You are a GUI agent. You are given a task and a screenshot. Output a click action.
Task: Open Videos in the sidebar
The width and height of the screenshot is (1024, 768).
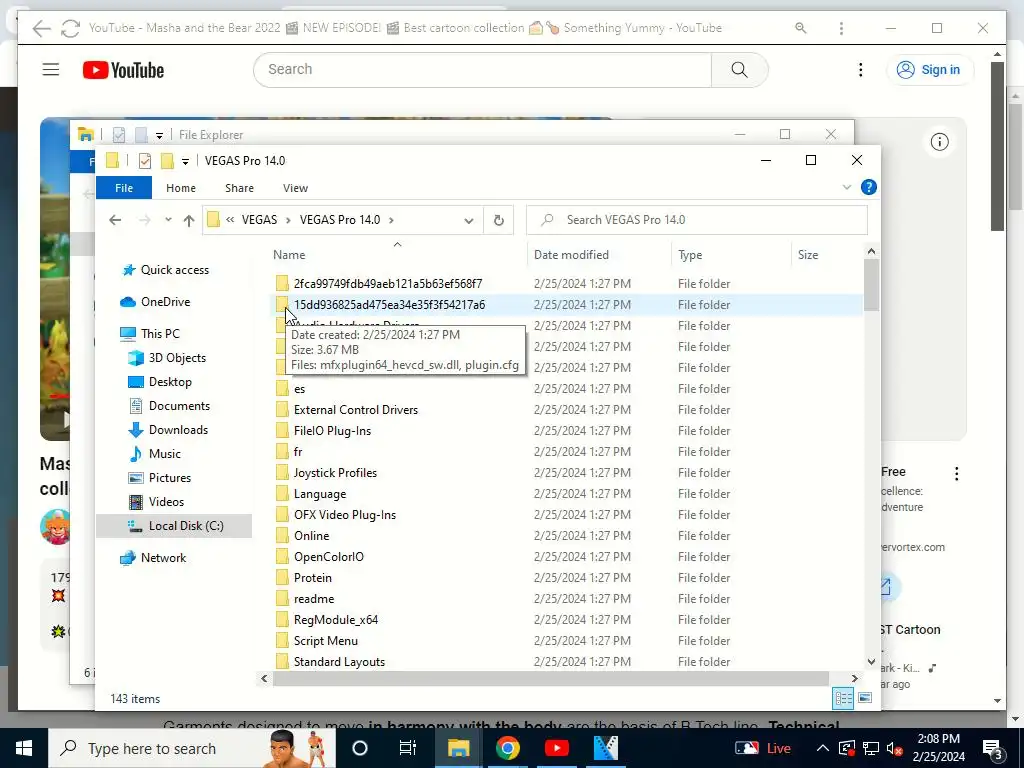[x=156, y=502]
